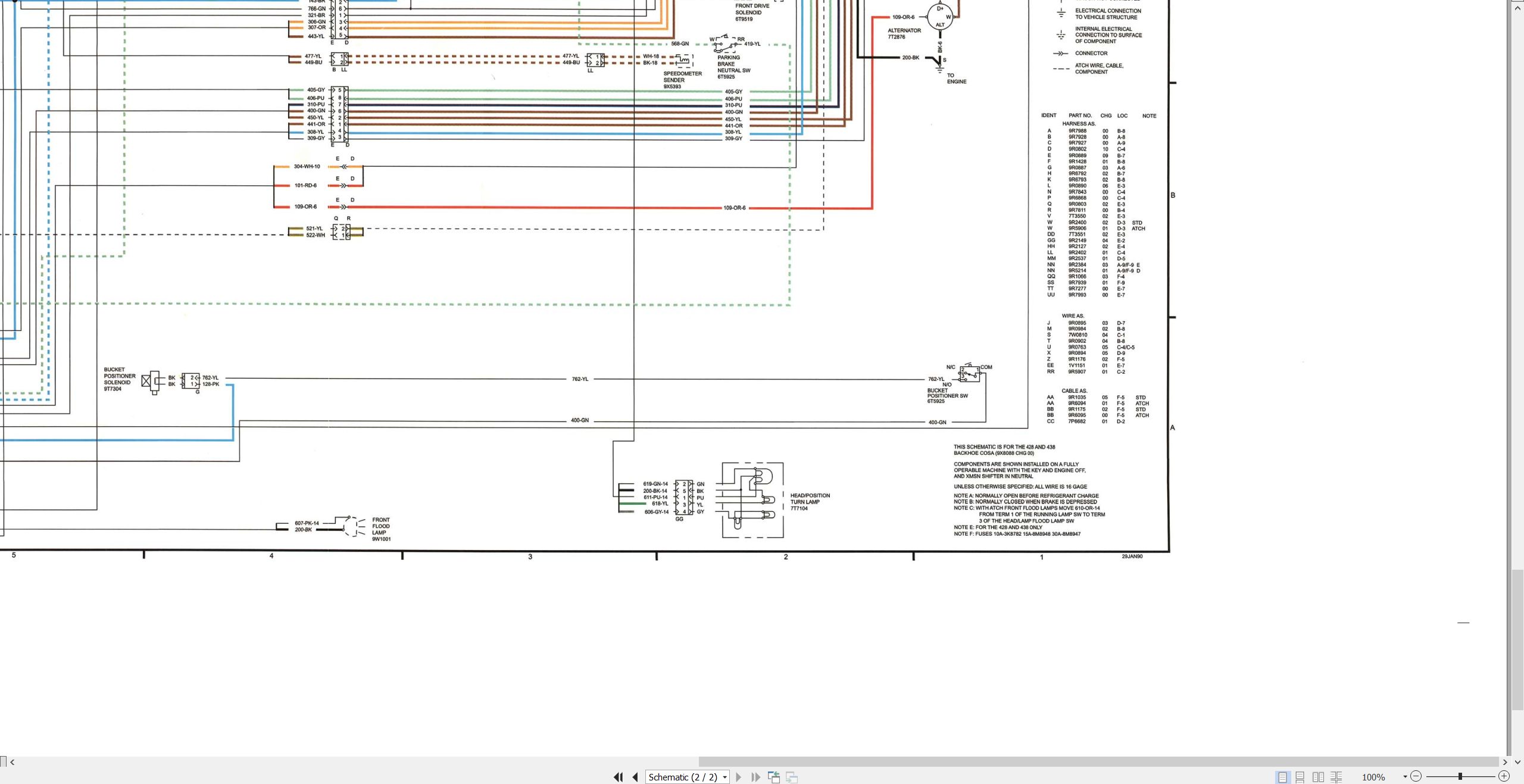Screen dimensions: 1524x784
Task: Click the BUCKET POSITIONER SOLENOID label
Action: [120, 379]
